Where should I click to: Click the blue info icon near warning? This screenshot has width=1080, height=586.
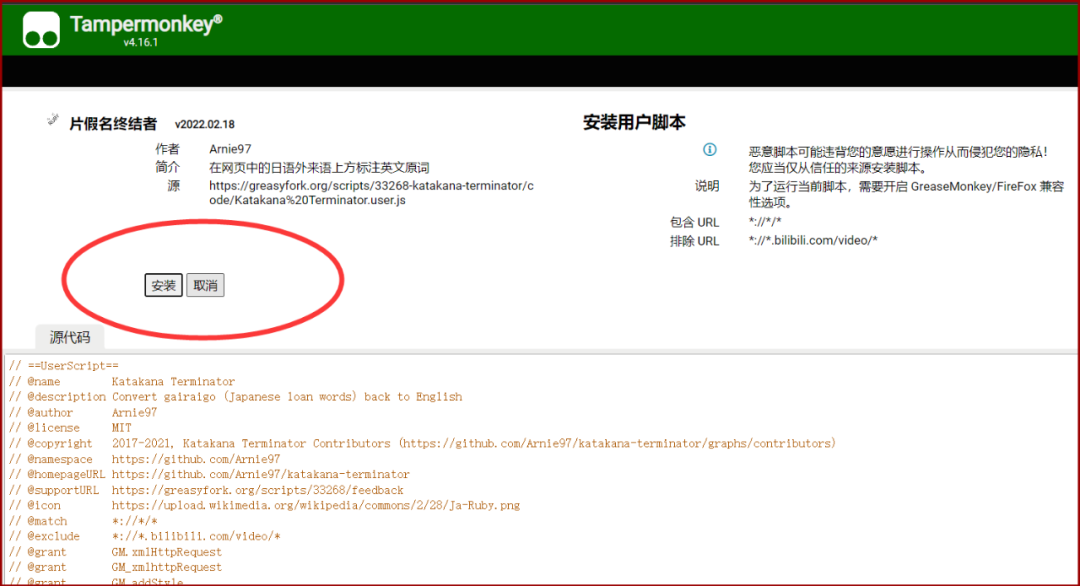709,149
